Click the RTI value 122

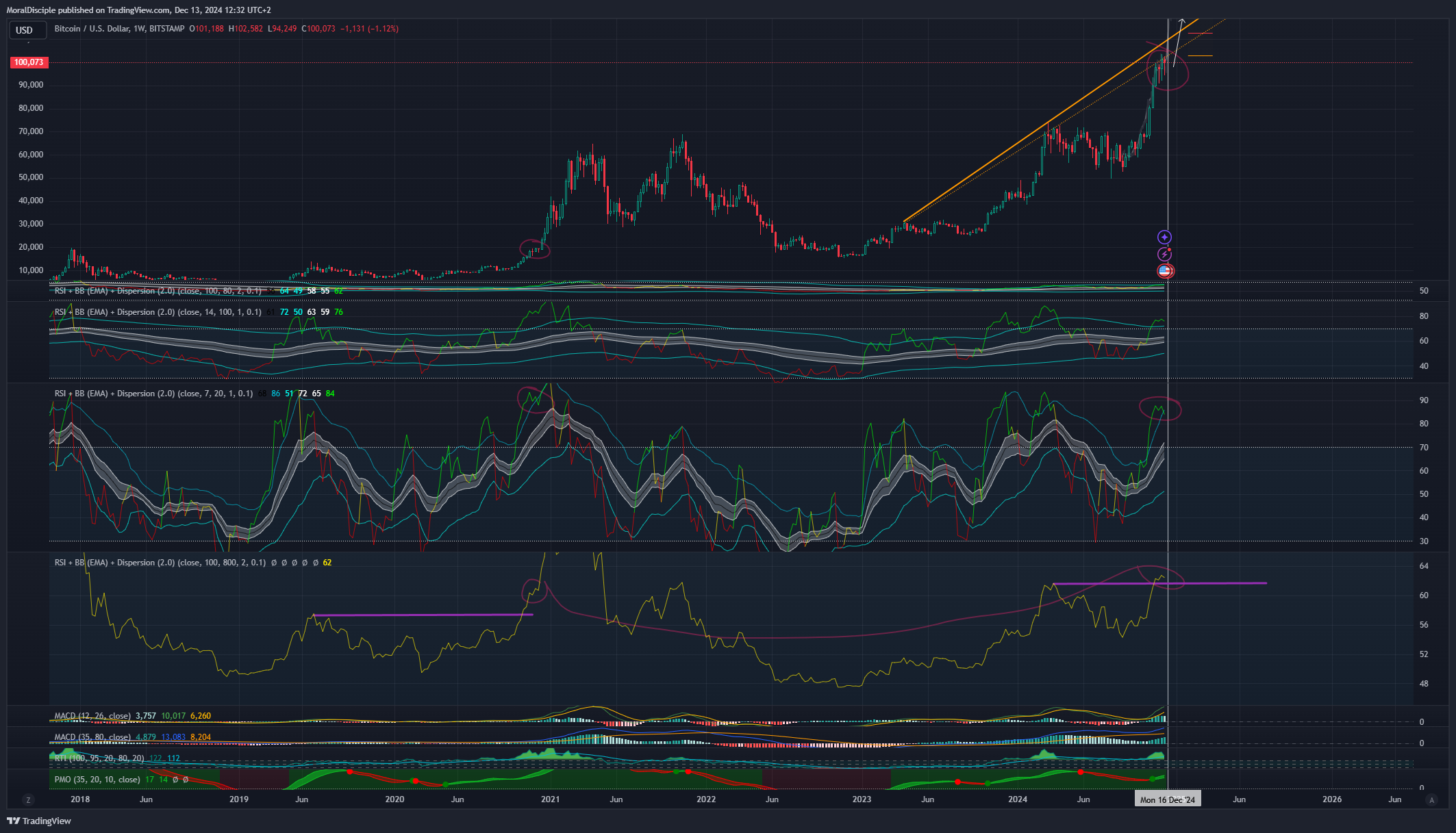[x=155, y=758]
